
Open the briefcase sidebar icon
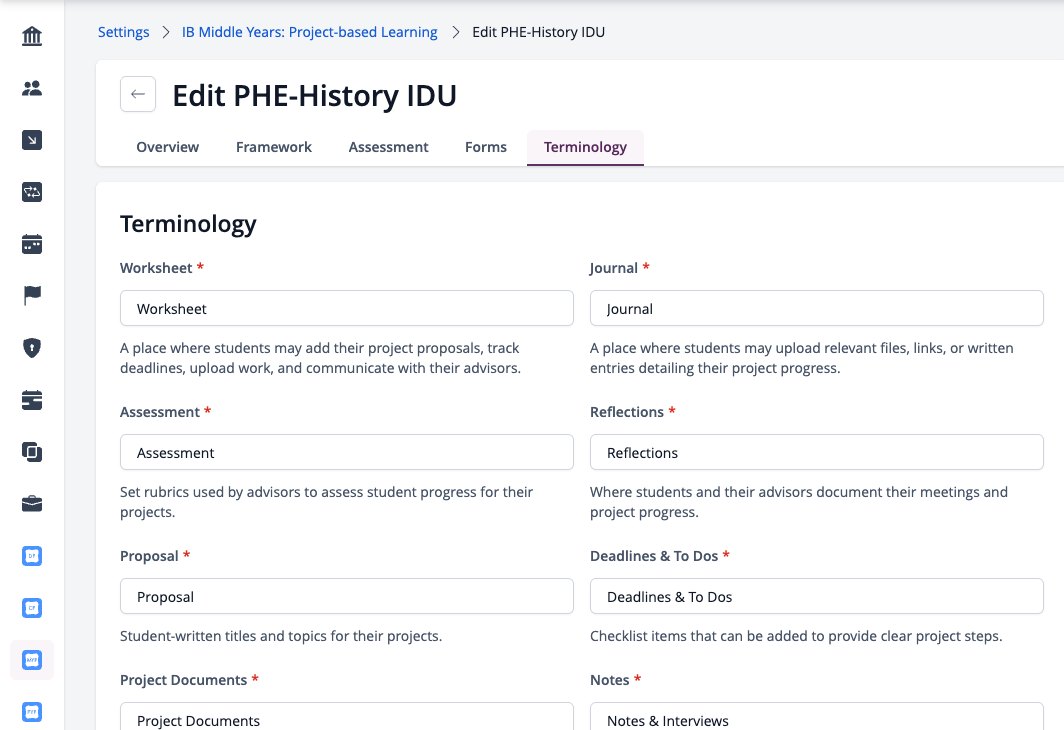click(x=32, y=504)
